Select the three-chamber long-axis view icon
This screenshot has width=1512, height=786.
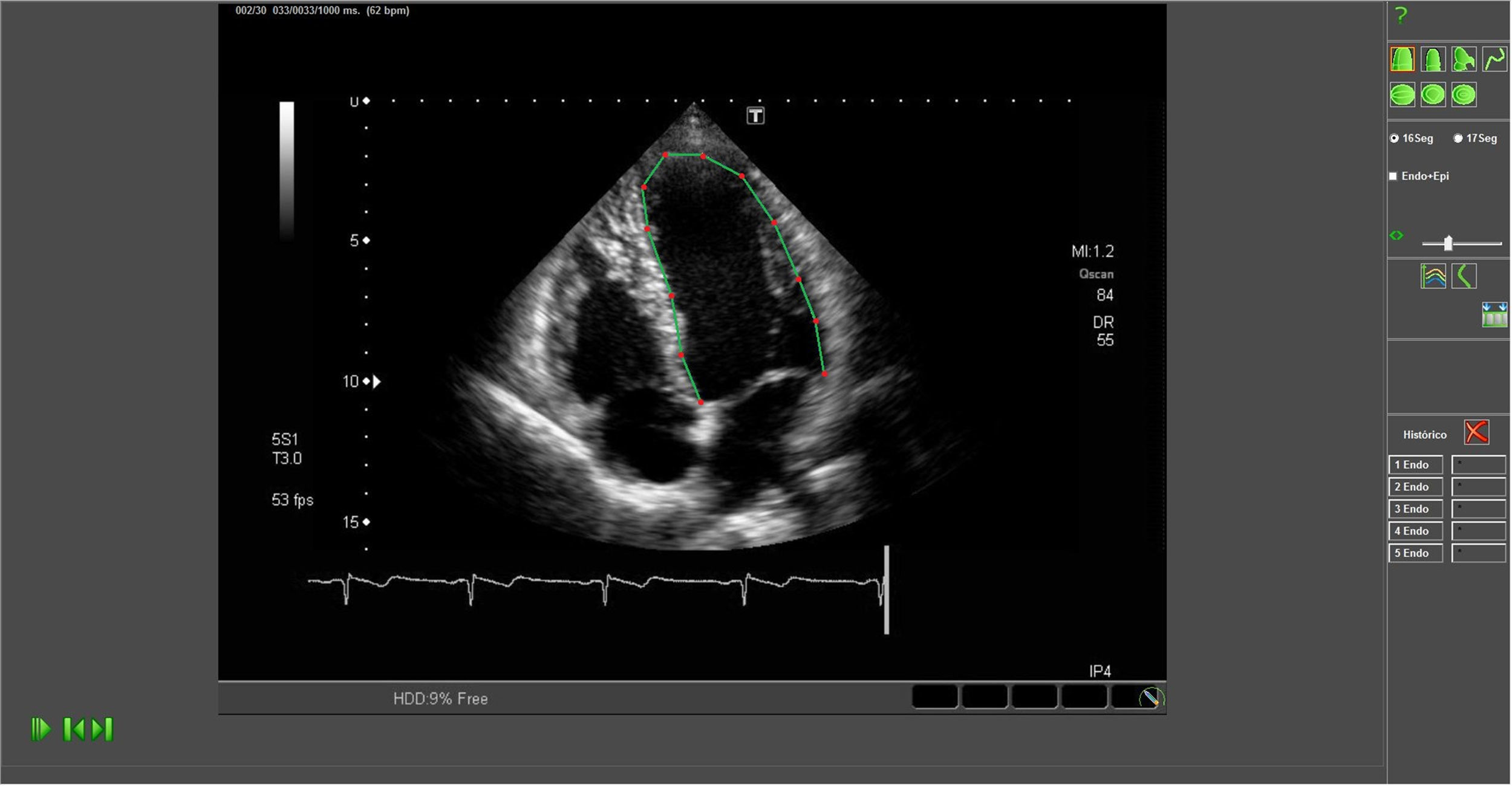(1464, 59)
